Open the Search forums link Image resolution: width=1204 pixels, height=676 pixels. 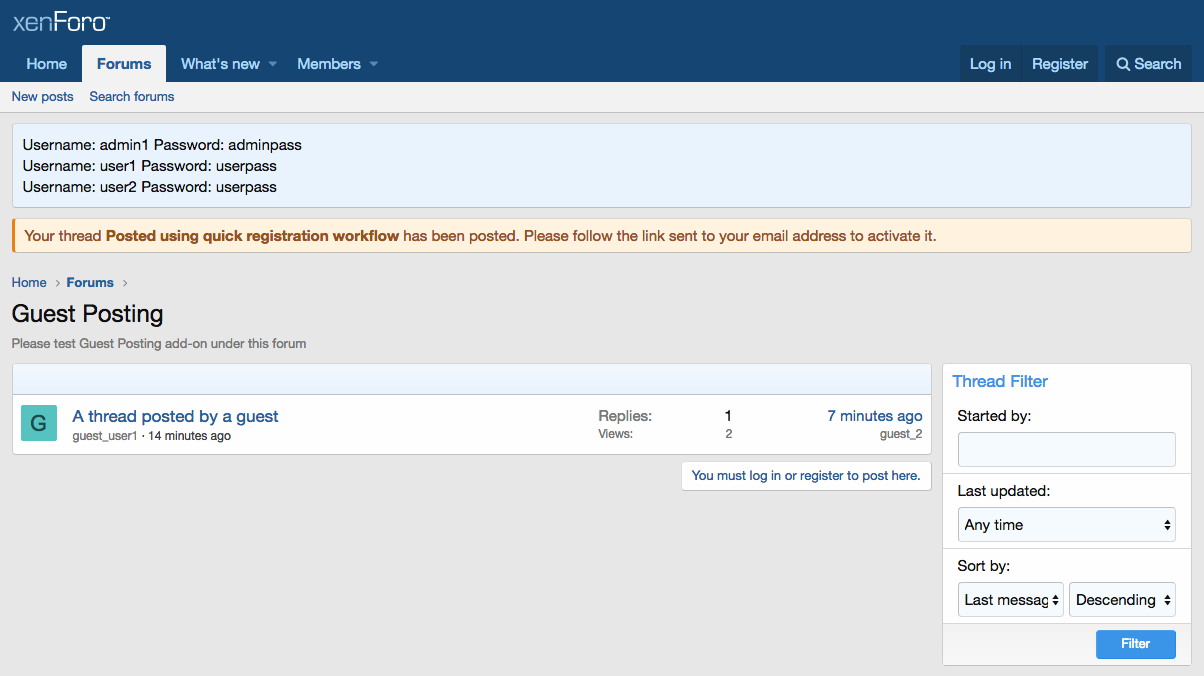132,97
